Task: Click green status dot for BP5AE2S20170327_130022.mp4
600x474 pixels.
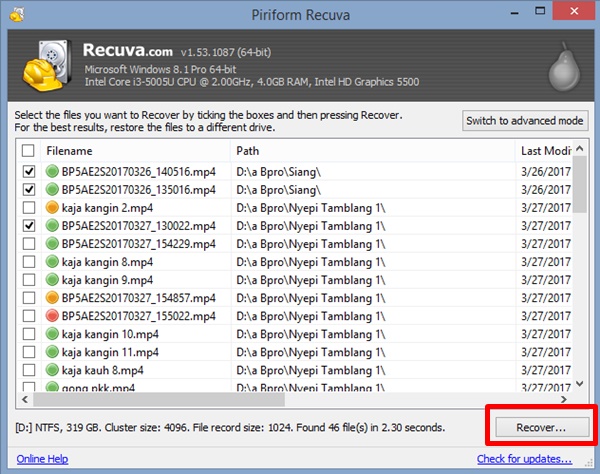Action: coord(52,225)
